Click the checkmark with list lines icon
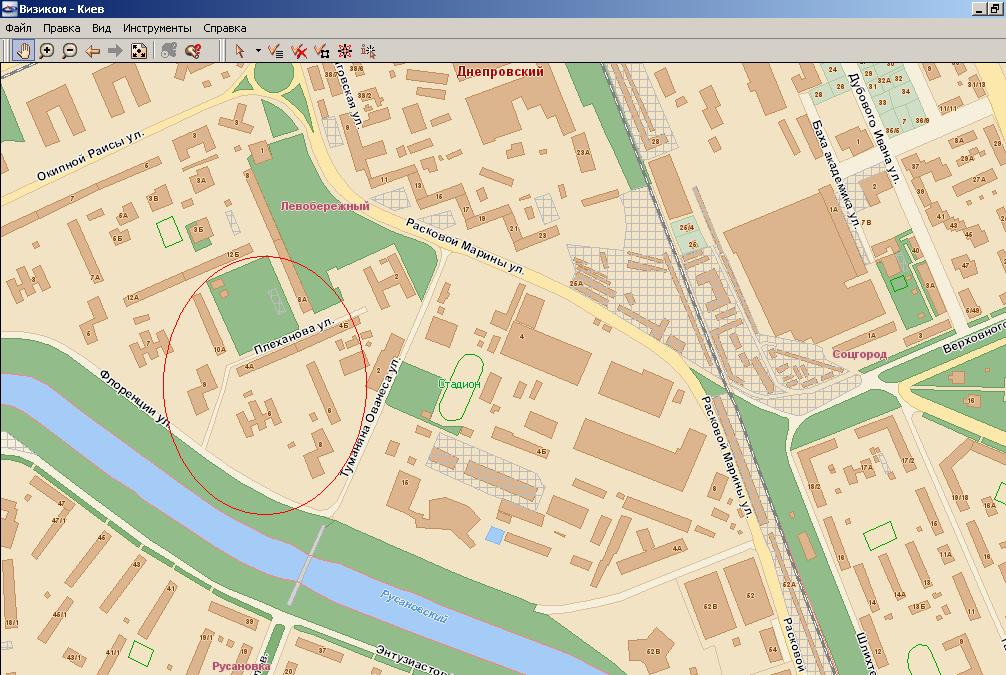Screen dimensions: 1006x675 [276, 50]
